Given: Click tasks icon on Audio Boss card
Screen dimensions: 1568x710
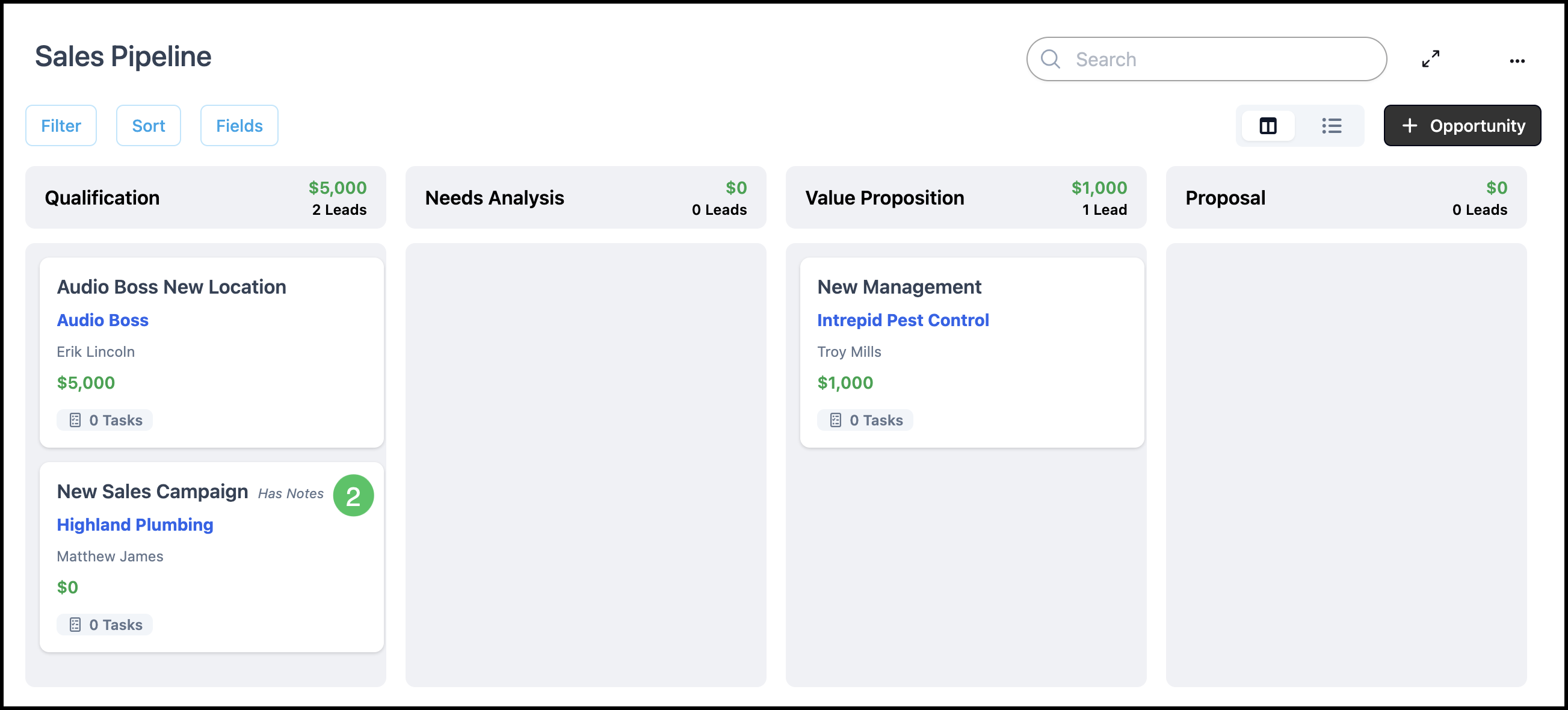Looking at the screenshot, I should pos(75,420).
